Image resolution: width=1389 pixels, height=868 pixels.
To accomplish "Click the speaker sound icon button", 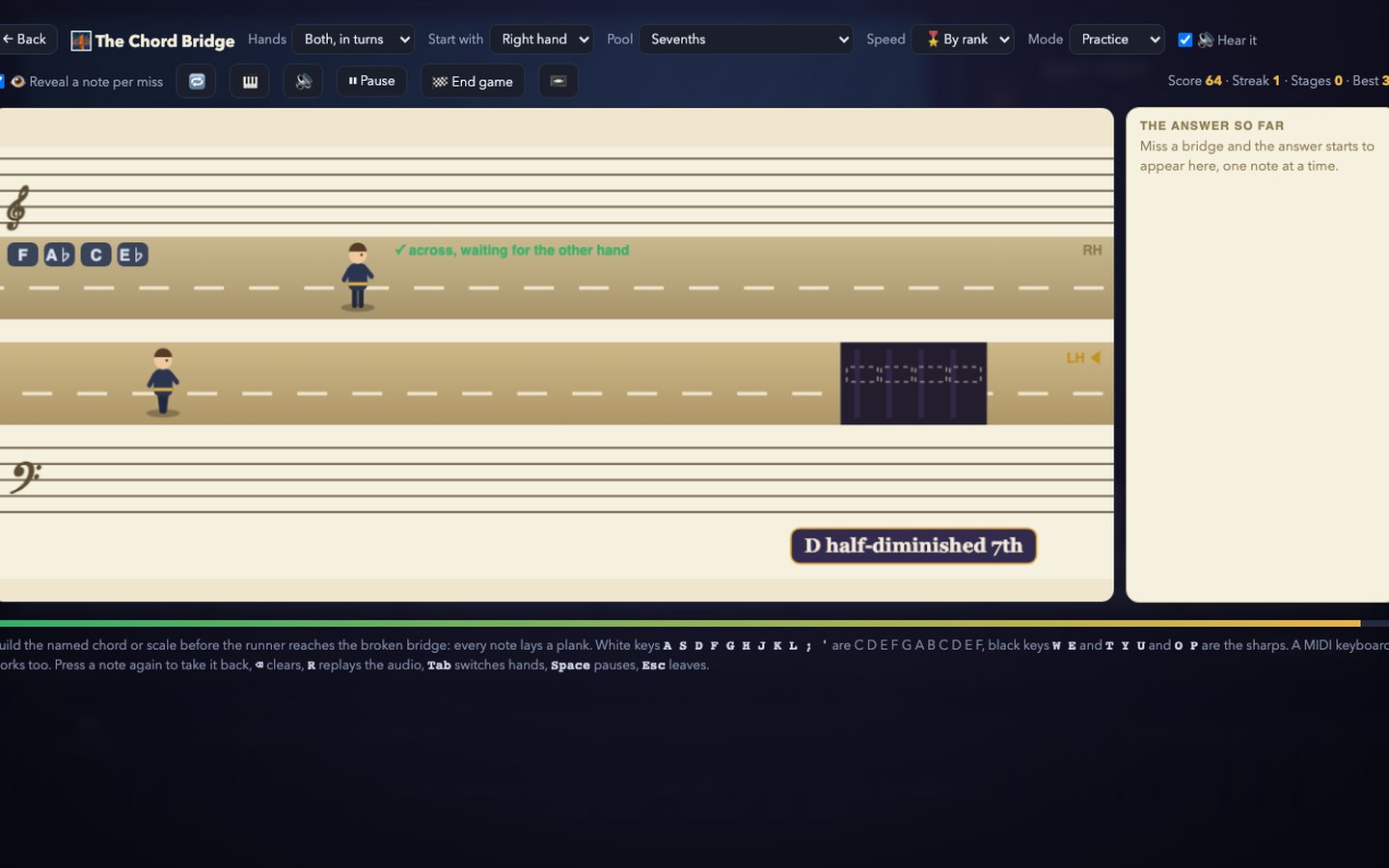I will [x=303, y=81].
